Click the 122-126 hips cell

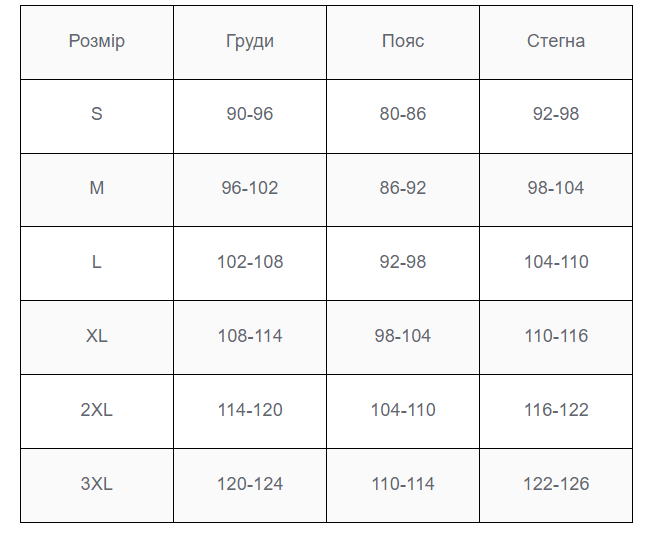click(556, 486)
